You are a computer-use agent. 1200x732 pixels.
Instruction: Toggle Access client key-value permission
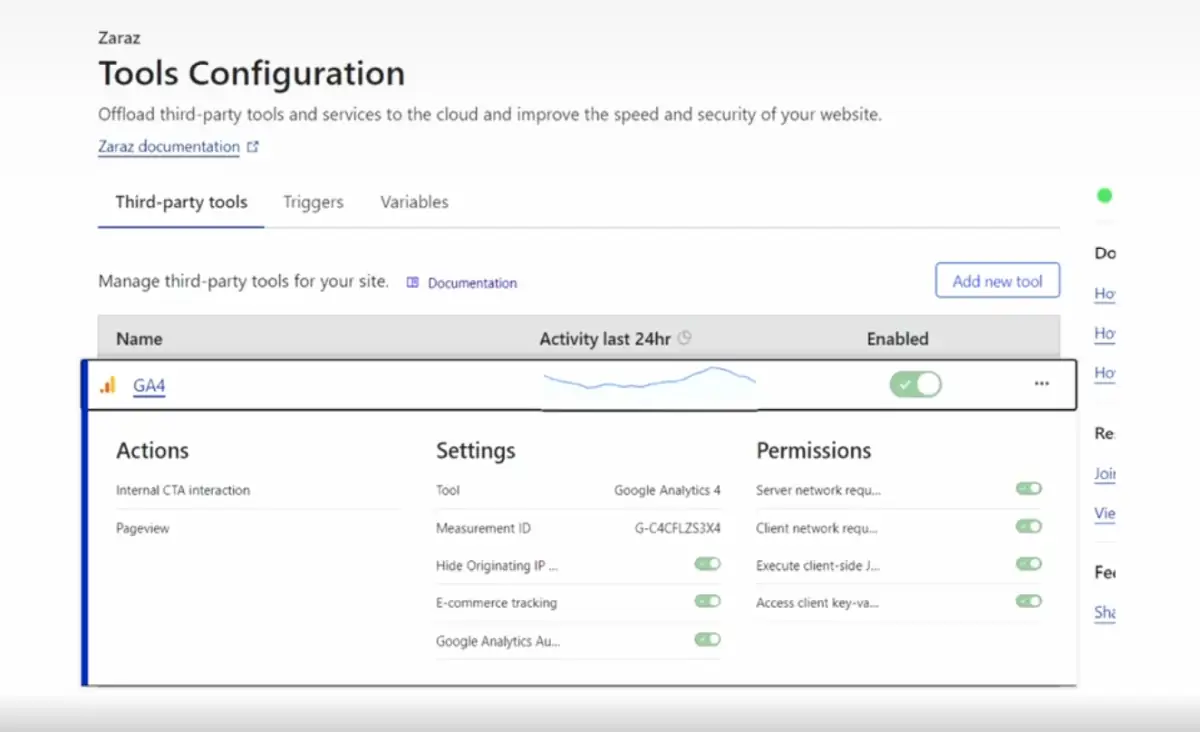(1028, 602)
